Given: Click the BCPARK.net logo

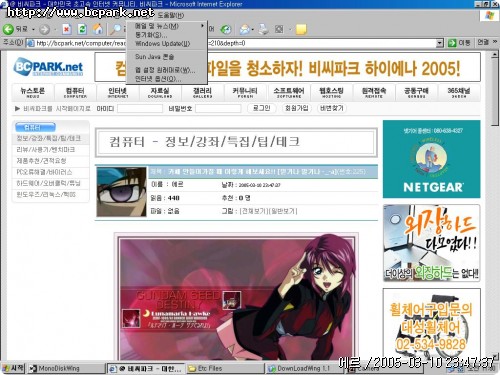Looking at the screenshot, I should 48,67.
